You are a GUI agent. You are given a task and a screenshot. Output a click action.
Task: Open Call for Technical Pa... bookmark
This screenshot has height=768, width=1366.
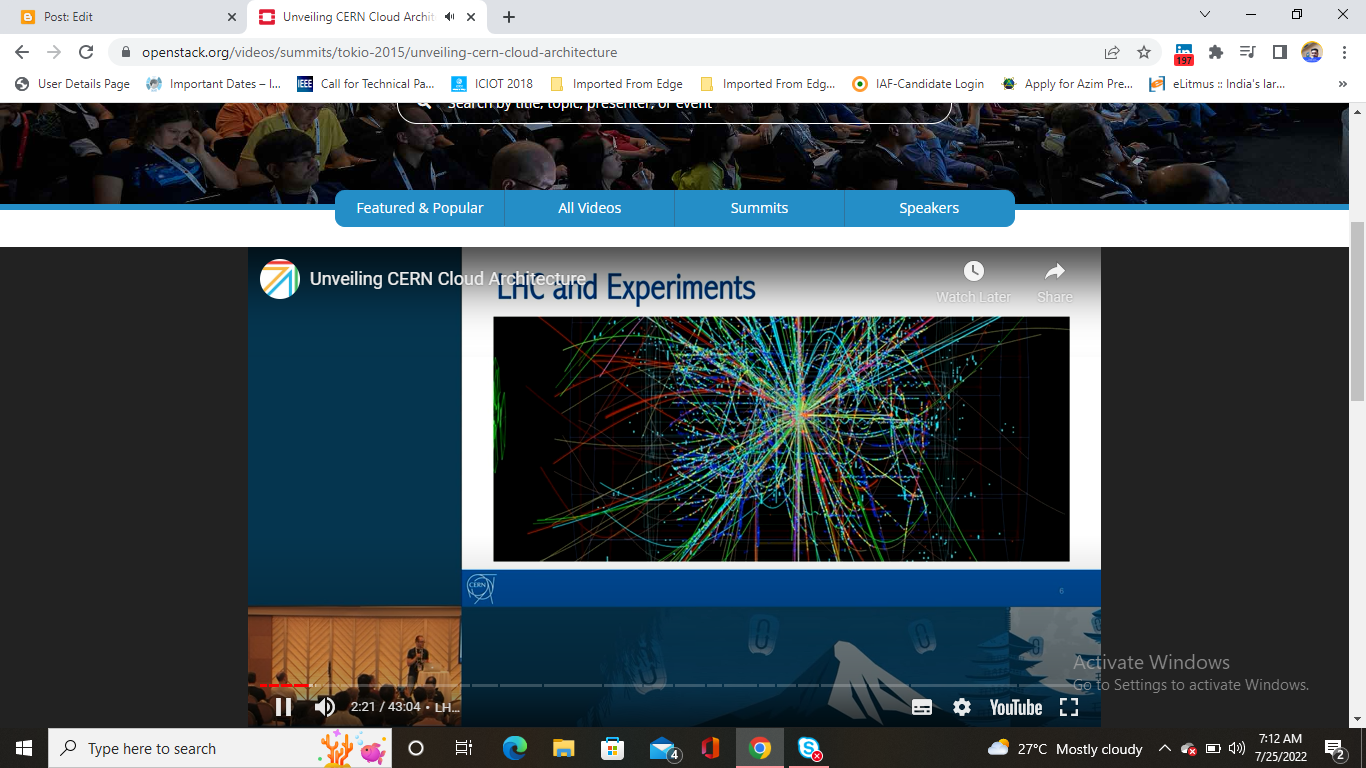[365, 84]
